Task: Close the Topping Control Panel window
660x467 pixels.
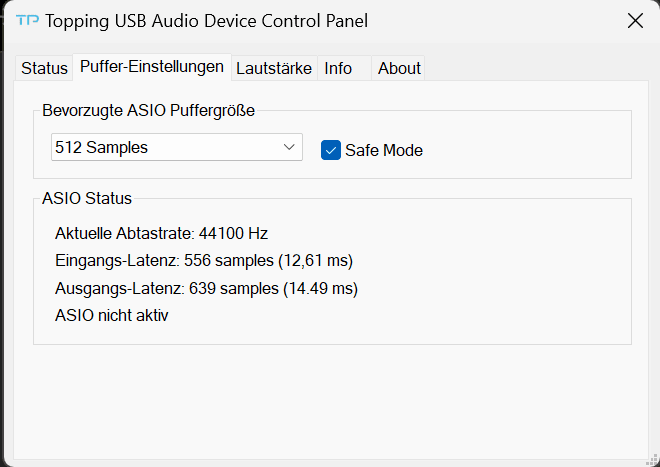Action: click(x=635, y=21)
